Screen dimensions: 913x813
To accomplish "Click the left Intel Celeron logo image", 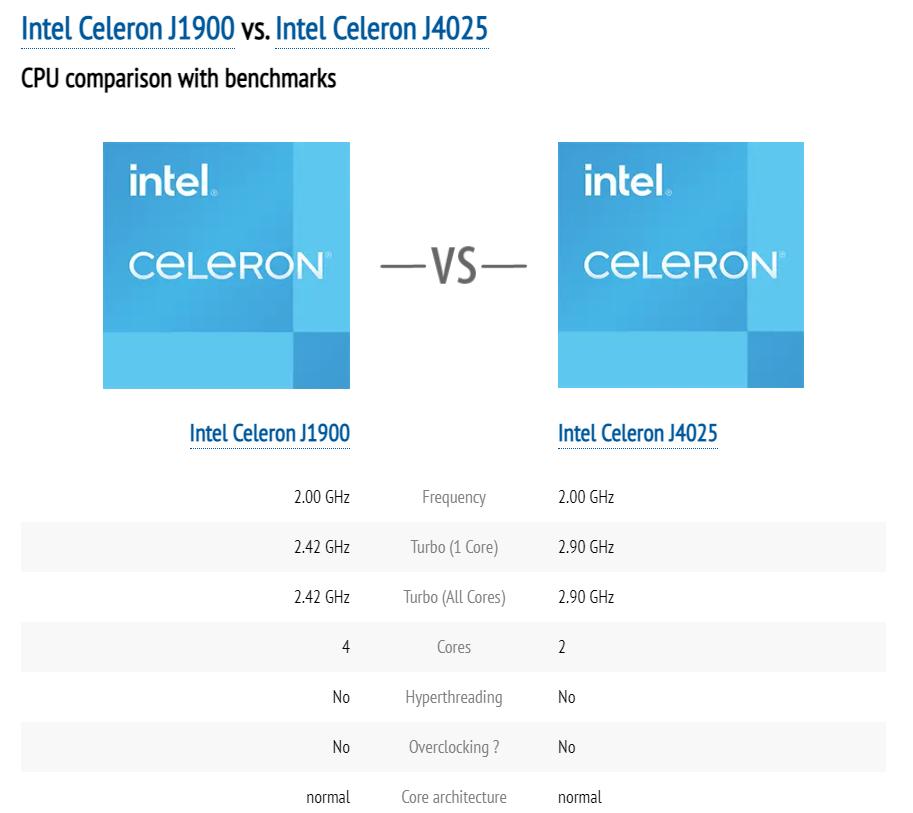I will click(226, 265).
